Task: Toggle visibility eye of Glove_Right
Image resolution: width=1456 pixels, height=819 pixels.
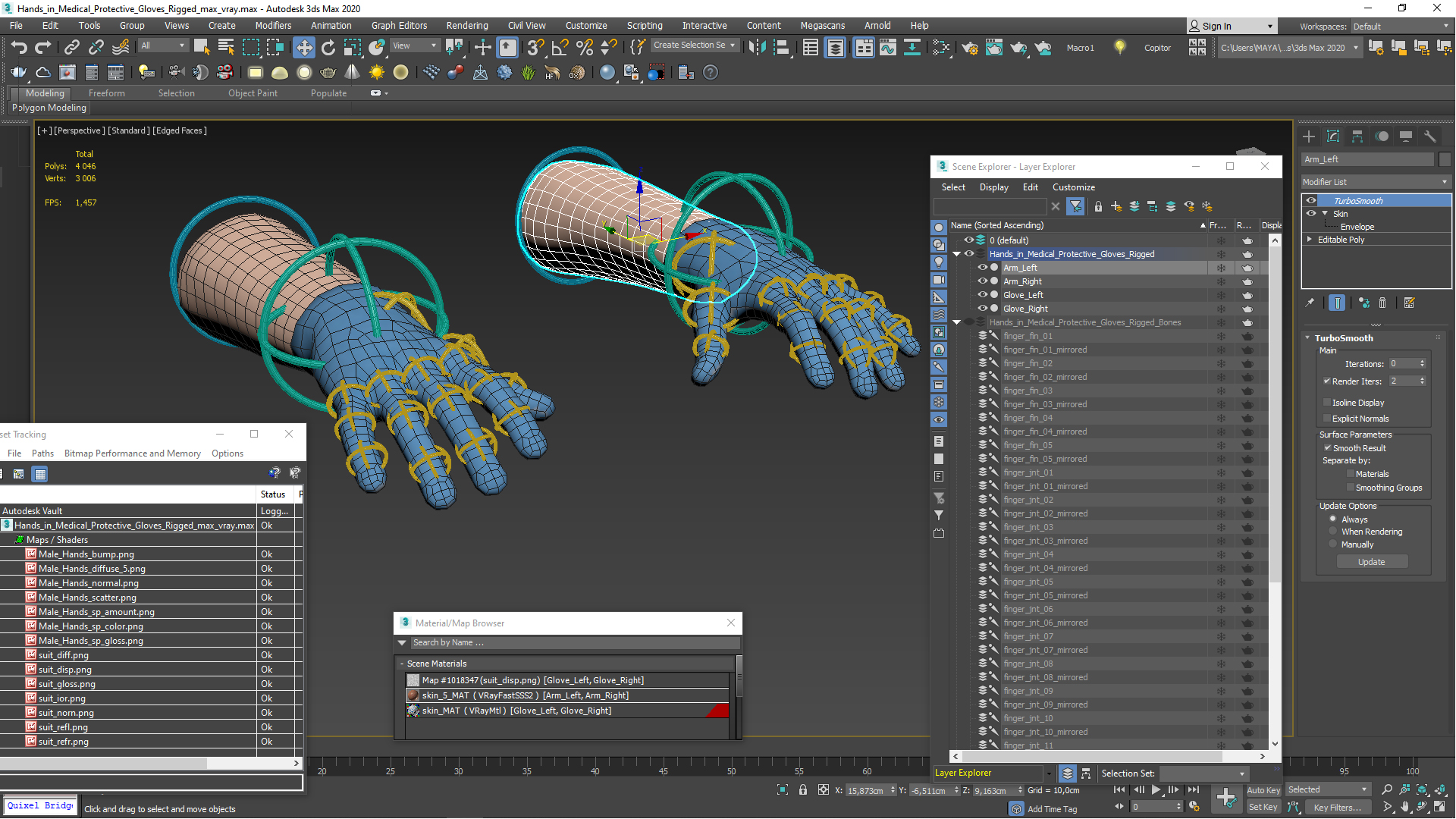Action: [982, 309]
